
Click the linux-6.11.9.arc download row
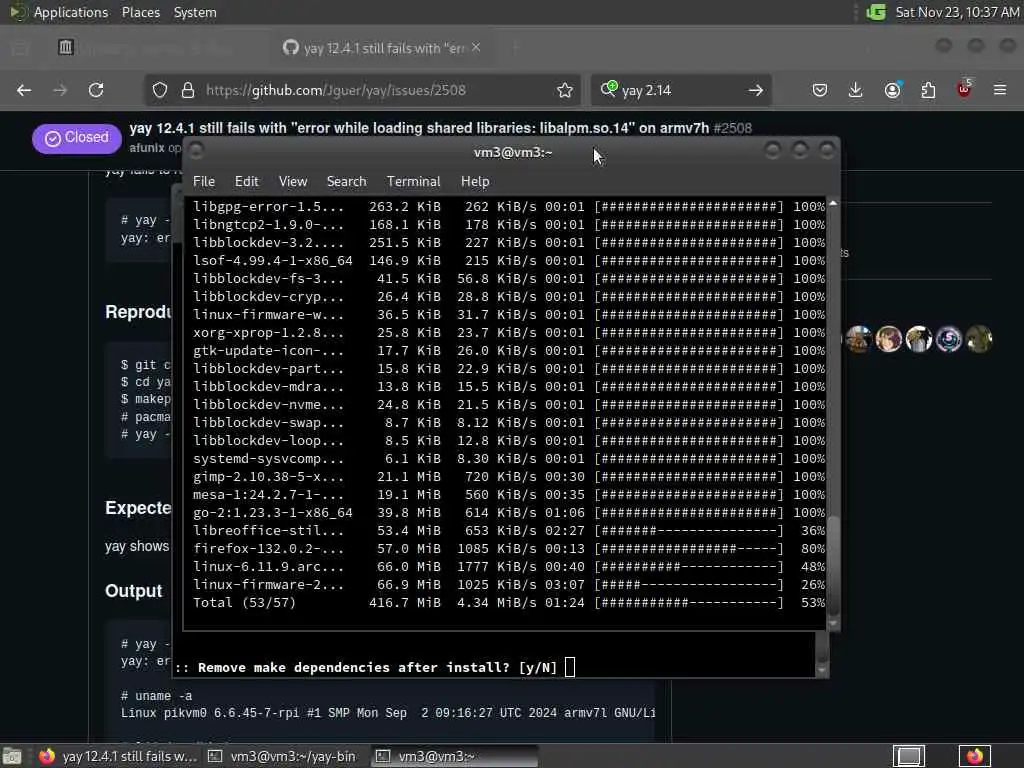508,567
